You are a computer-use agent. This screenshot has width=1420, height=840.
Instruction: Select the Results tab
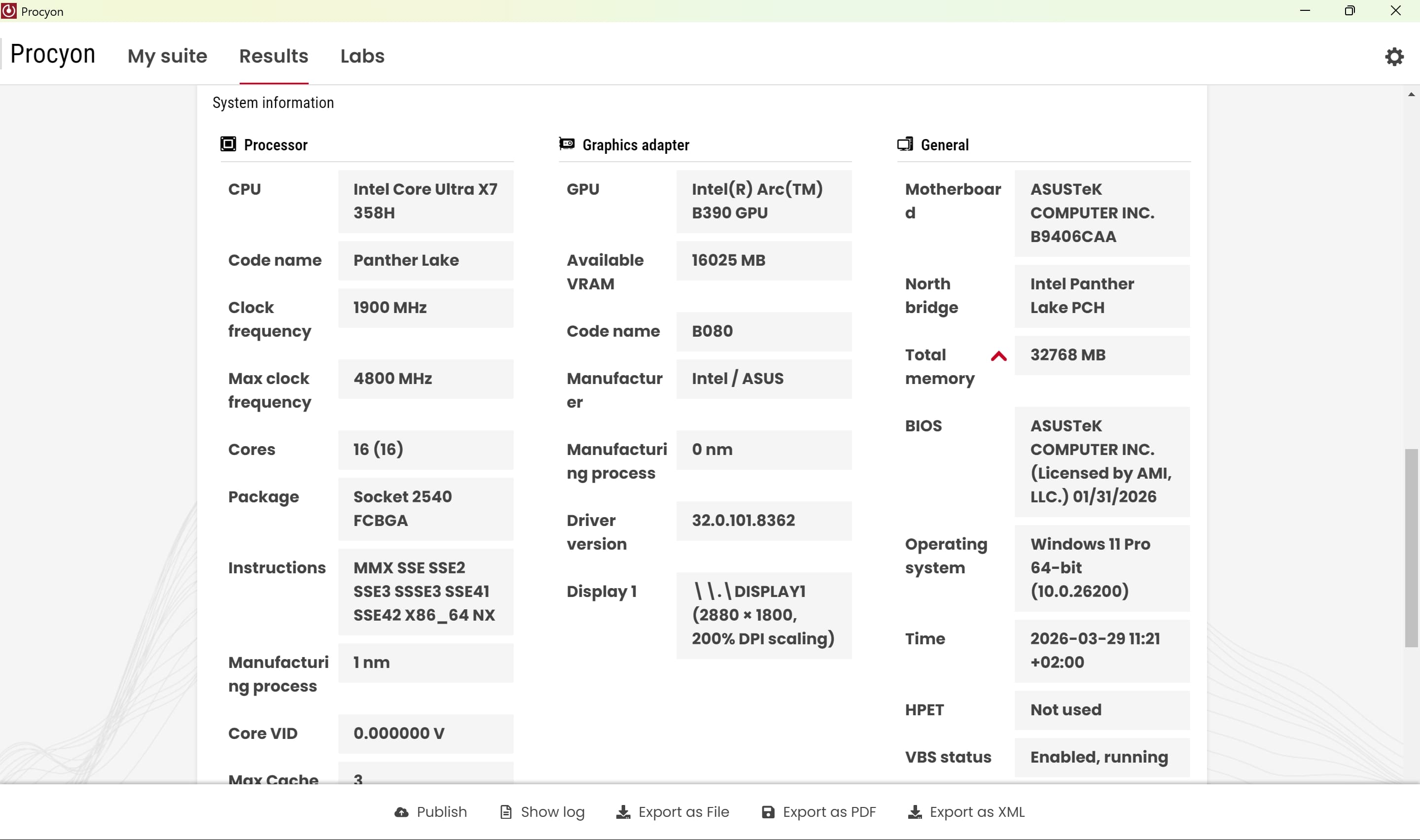[273, 56]
